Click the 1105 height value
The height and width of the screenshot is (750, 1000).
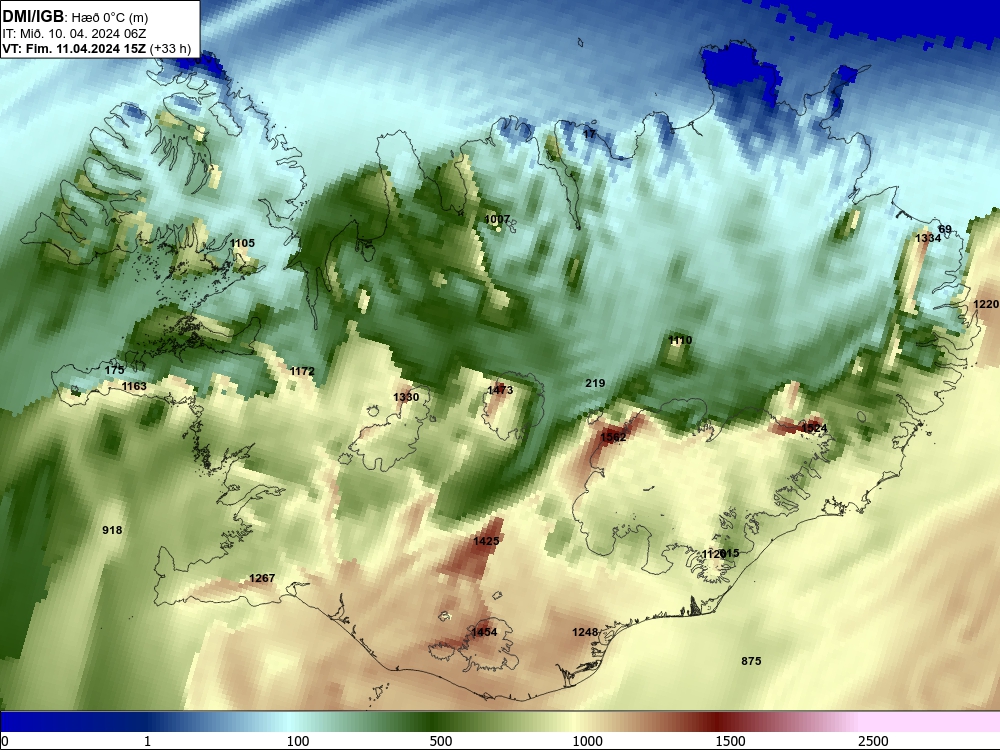pyautogui.click(x=242, y=243)
